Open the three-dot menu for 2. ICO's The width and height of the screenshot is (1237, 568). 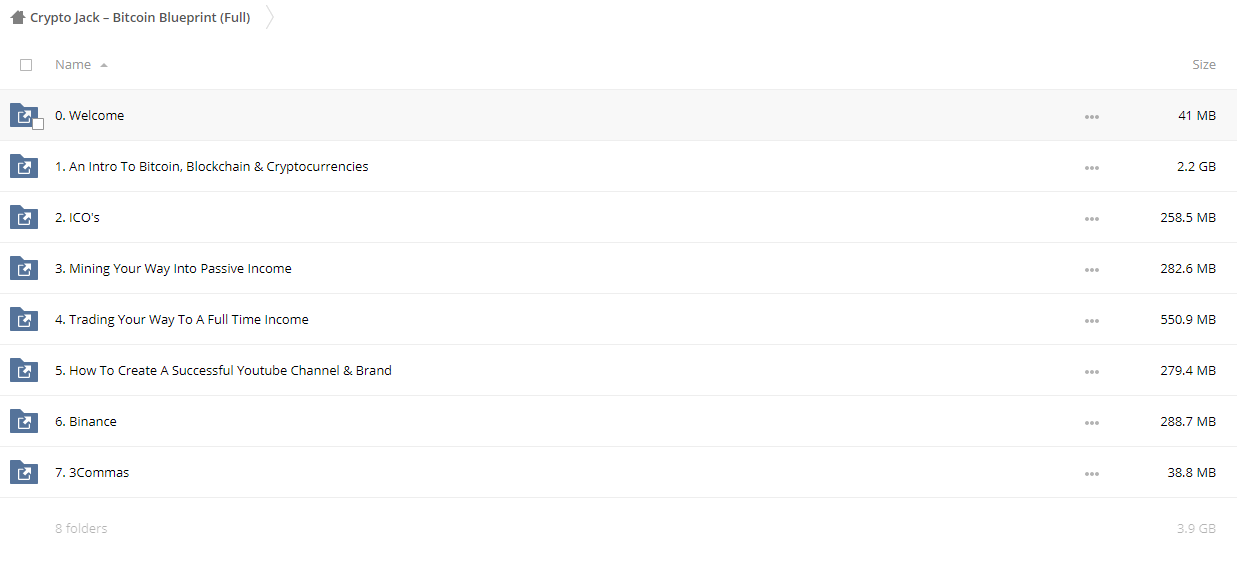pos(1091,218)
